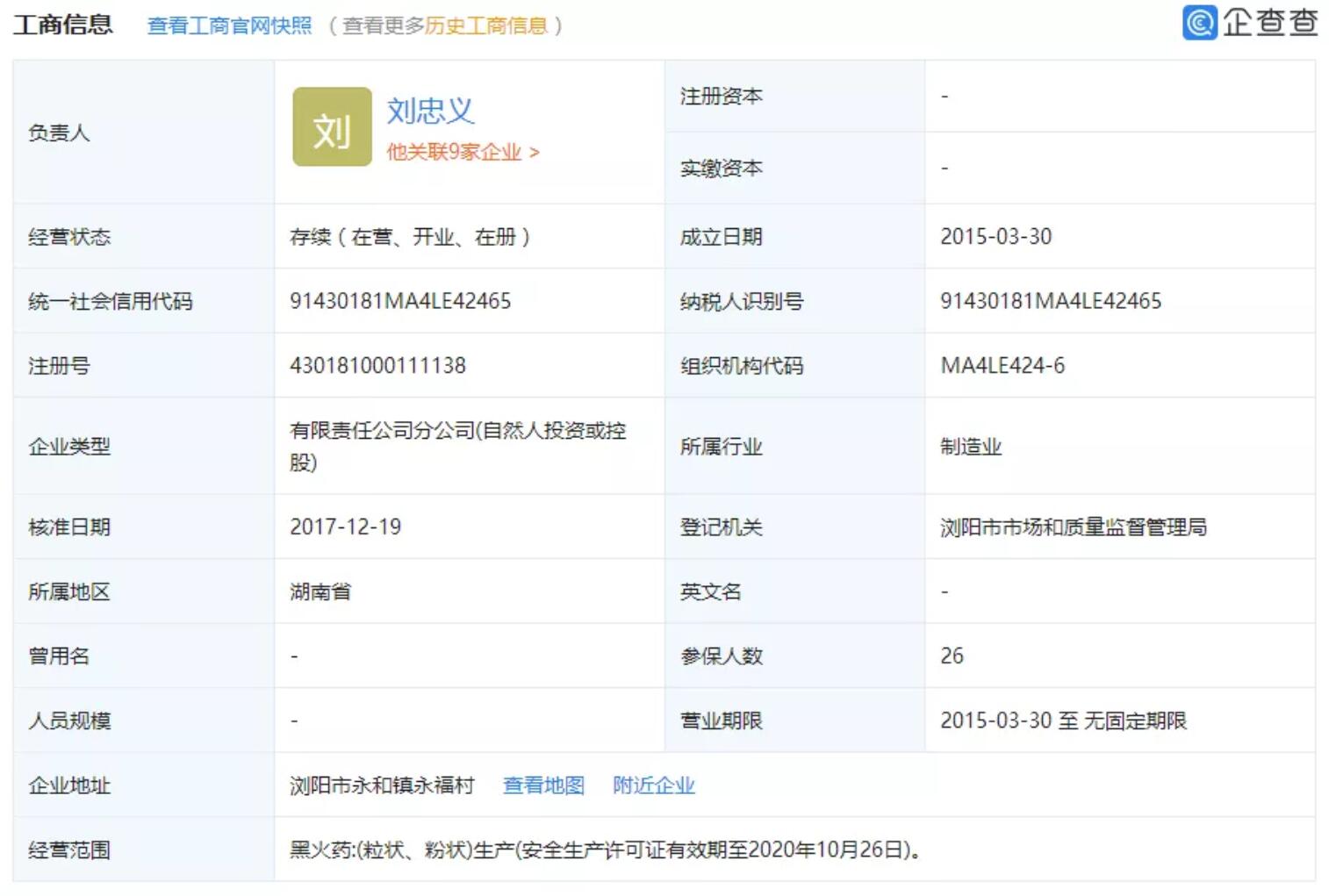Viewport: 1329px width, 896px height.
Task: Select the 统一社会信用代码 value 91430181MA4LE42465
Action: point(400,301)
